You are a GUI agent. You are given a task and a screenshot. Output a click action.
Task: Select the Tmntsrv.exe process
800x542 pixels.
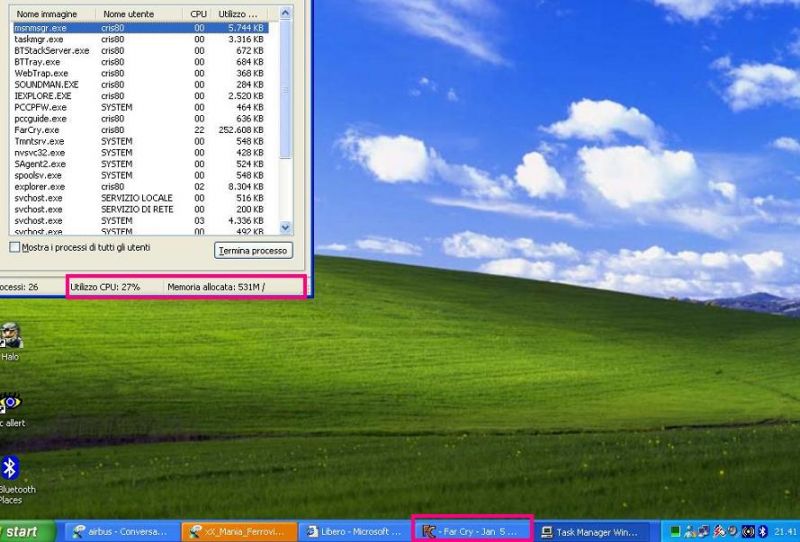pyautogui.click(x=140, y=141)
